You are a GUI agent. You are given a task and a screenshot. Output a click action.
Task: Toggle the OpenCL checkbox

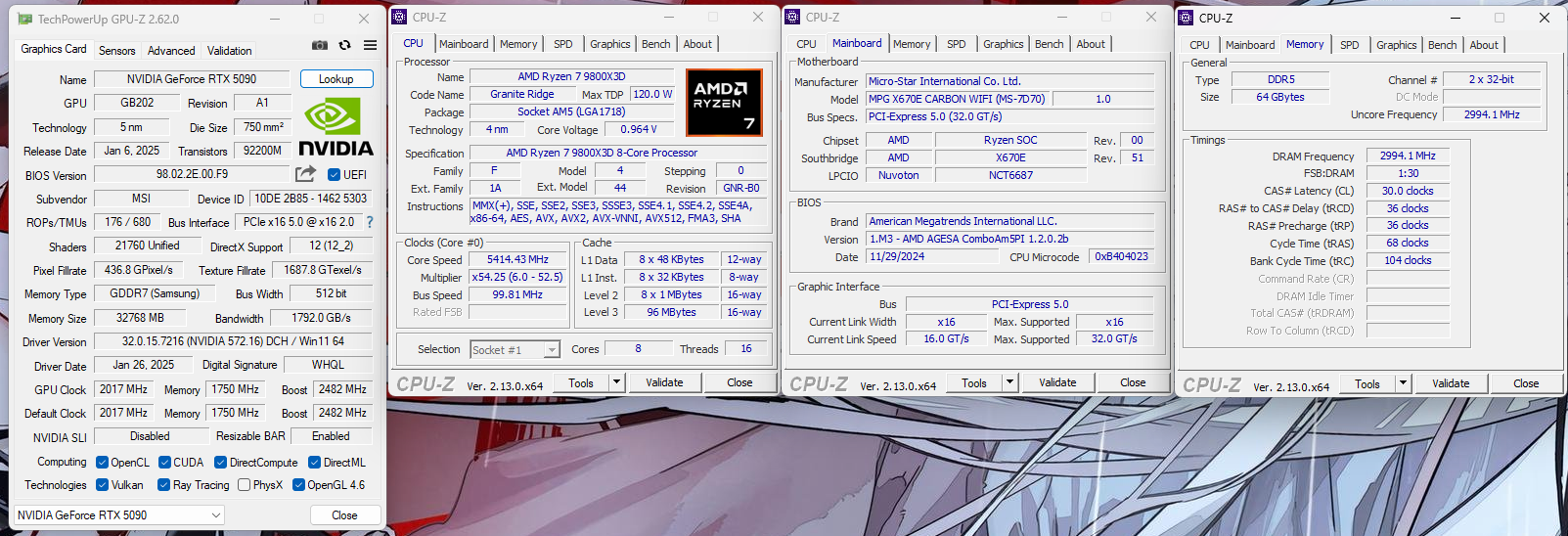coord(102,463)
